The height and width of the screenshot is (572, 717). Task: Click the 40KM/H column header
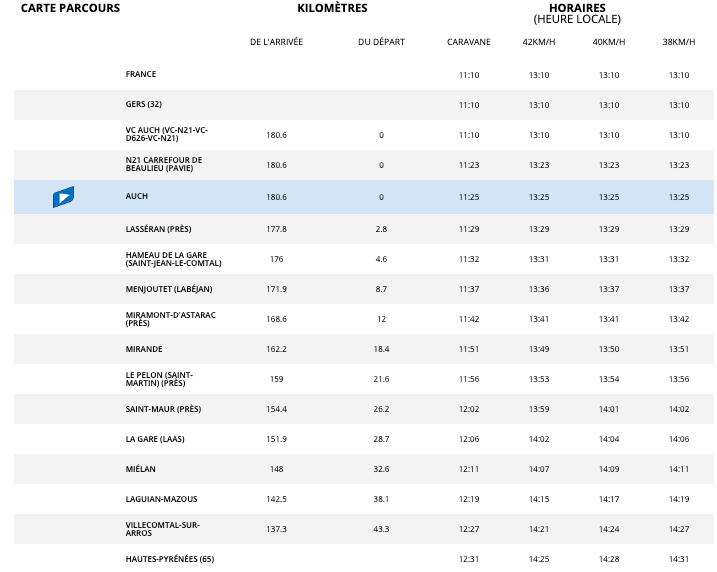click(609, 42)
